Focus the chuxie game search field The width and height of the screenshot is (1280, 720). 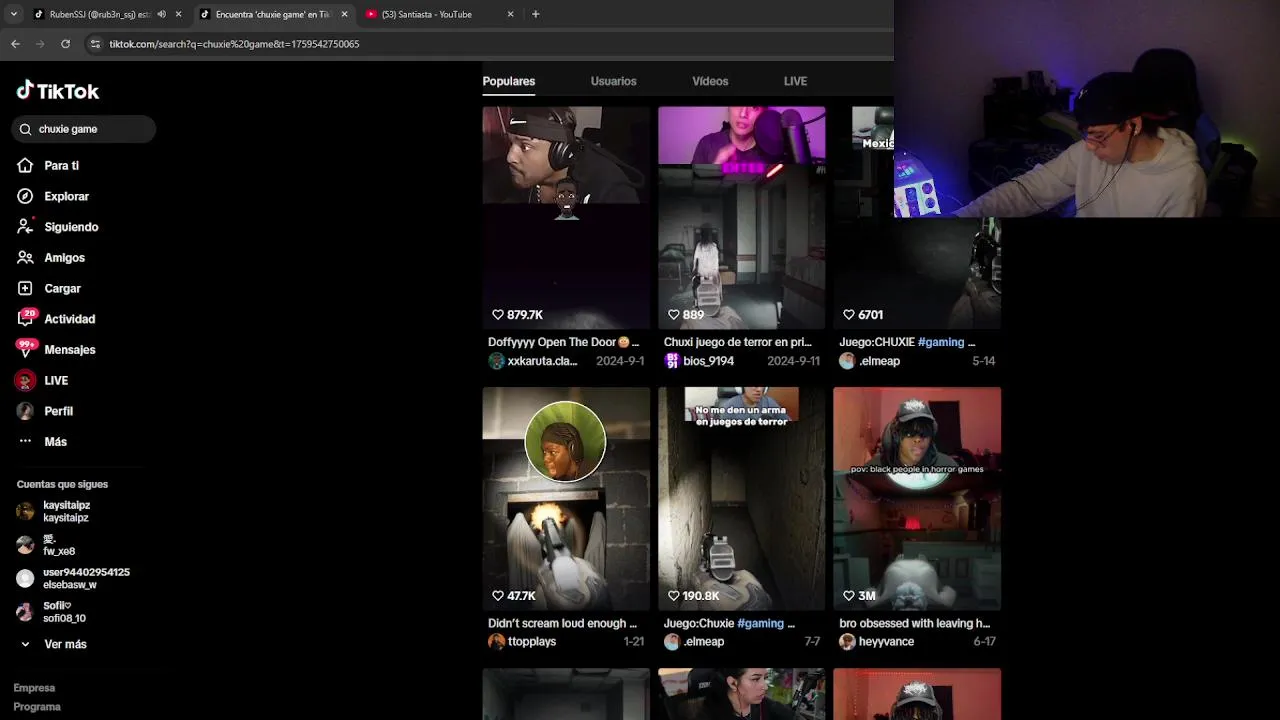pyautogui.click(x=84, y=129)
